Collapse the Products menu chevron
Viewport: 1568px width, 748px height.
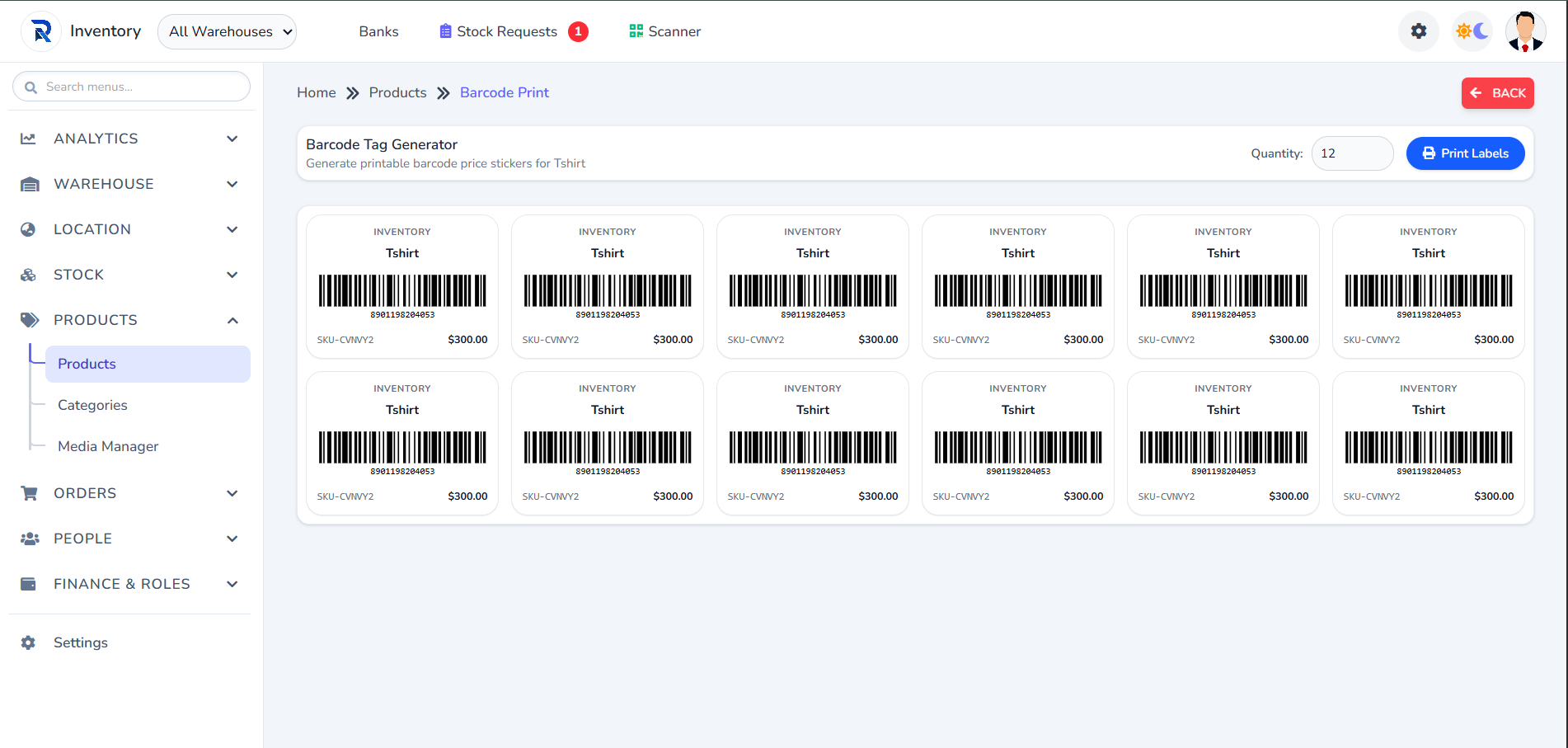pyautogui.click(x=232, y=320)
